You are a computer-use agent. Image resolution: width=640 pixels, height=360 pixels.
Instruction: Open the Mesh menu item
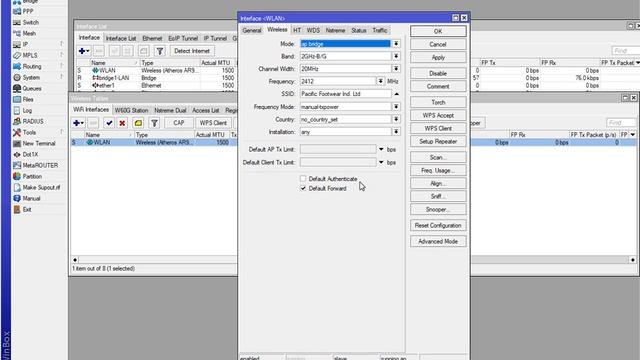click(29, 33)
